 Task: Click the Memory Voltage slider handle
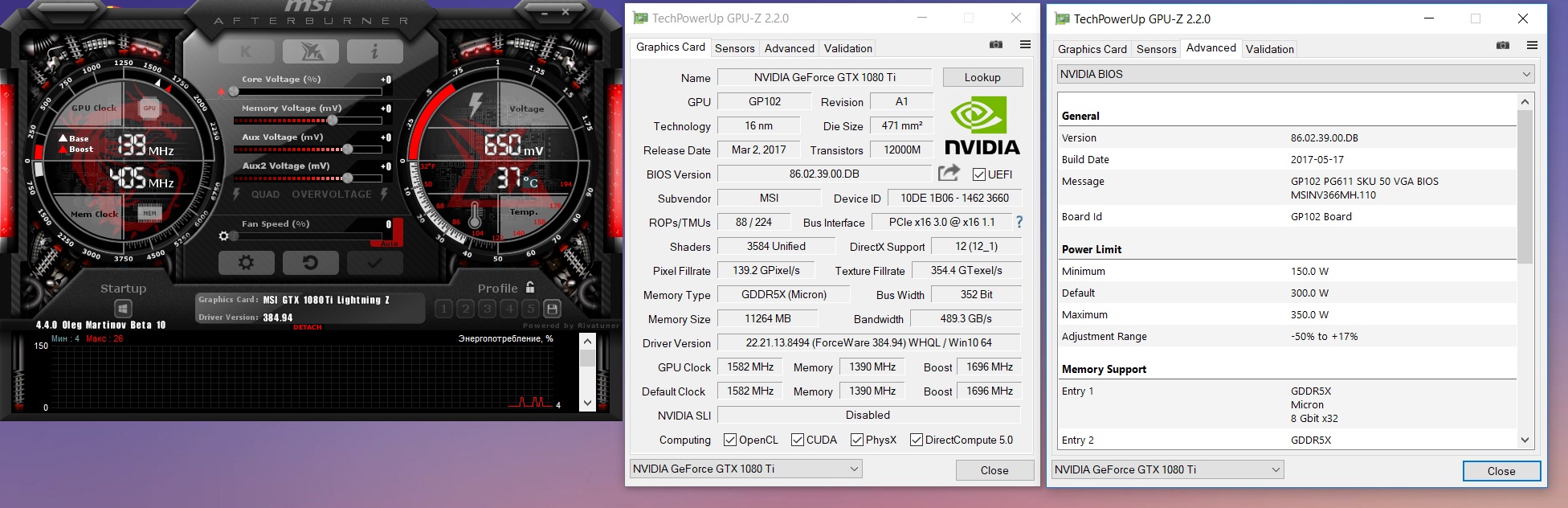tap(332, 121)
